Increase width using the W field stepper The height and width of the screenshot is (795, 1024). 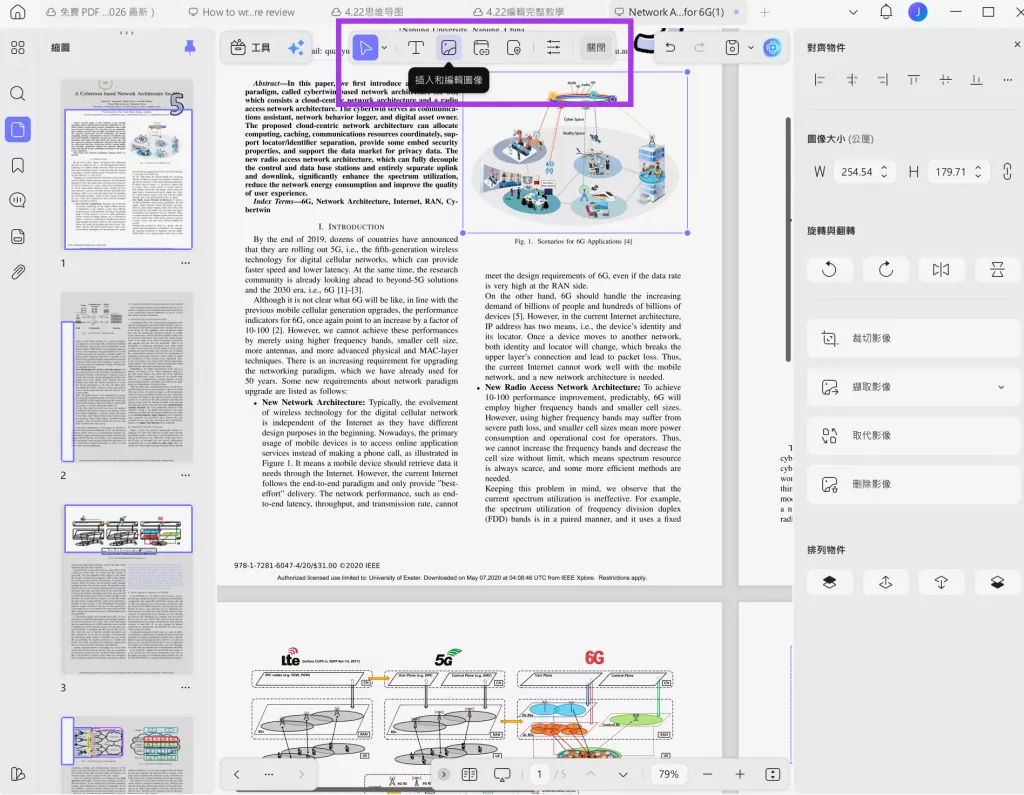click(x=884, y=165)
